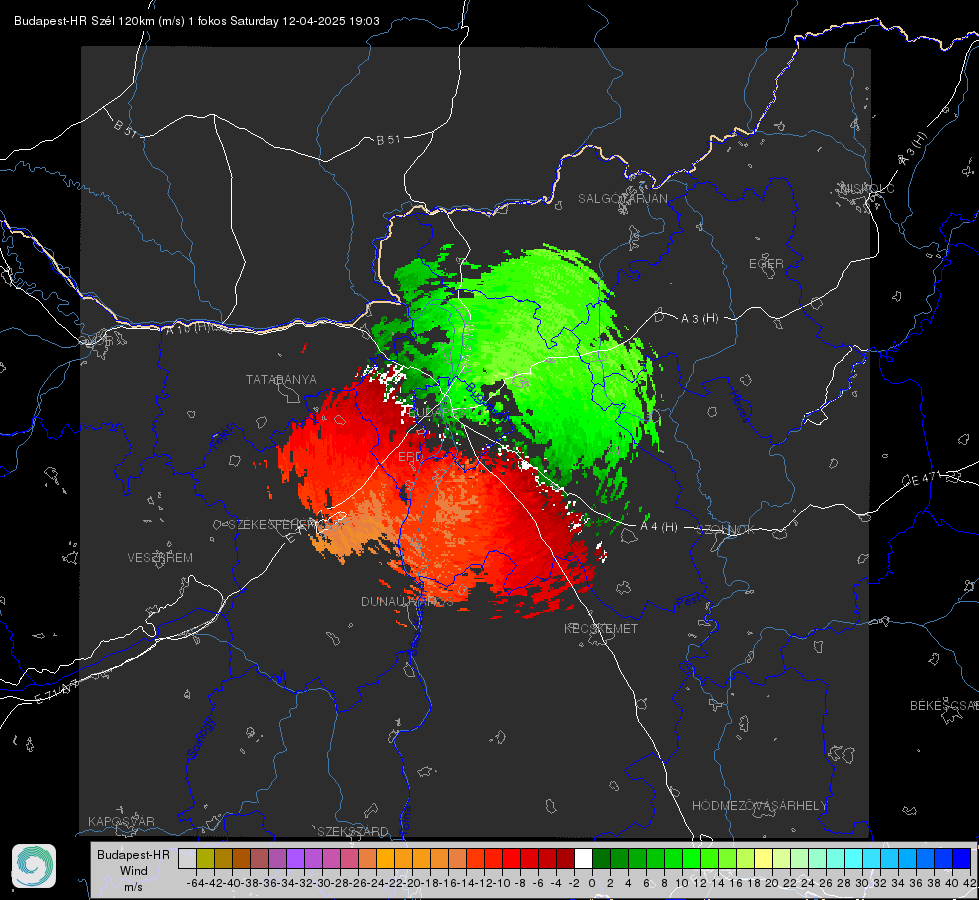Select the Somogy county label
The image size is (979, 900).
[x=200, y=737]
